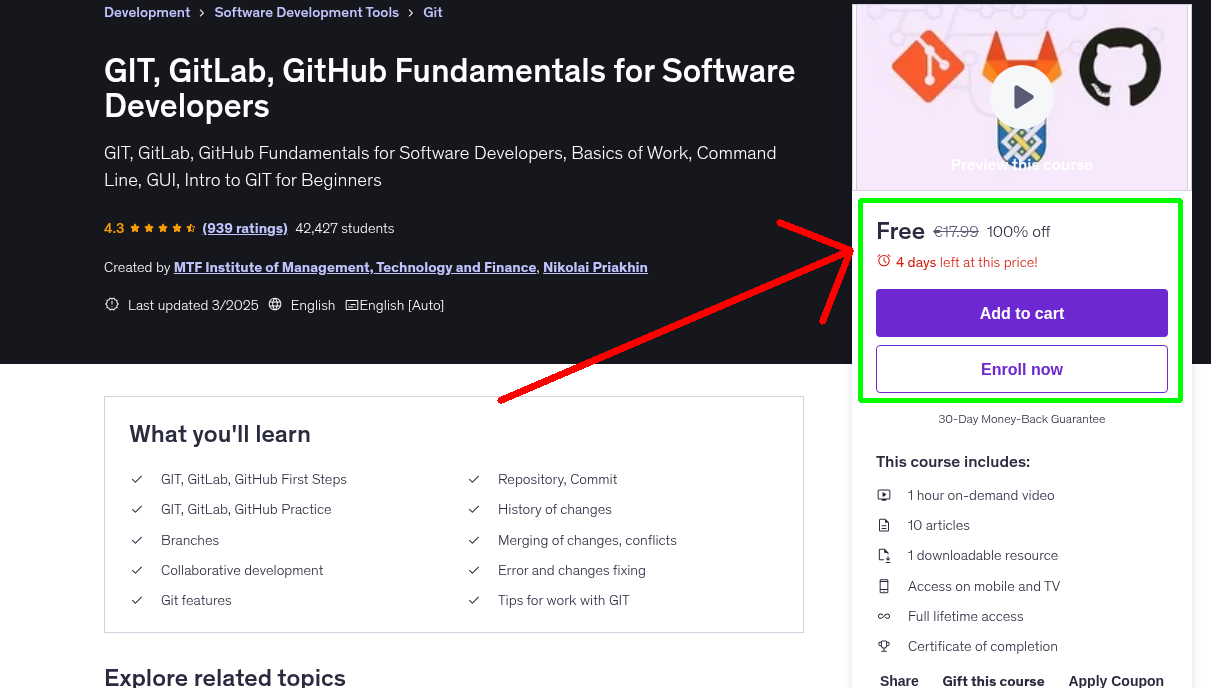Click Apply Coupon
The image size is (1211, 688).
point(1116,679)
